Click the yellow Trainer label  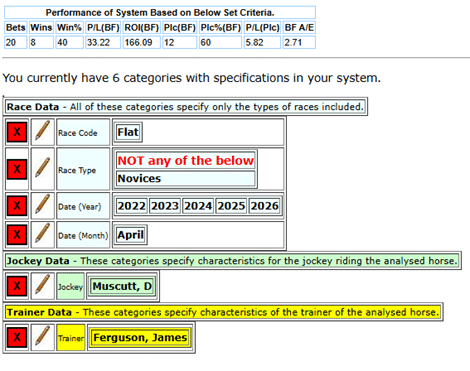point(71,338)
